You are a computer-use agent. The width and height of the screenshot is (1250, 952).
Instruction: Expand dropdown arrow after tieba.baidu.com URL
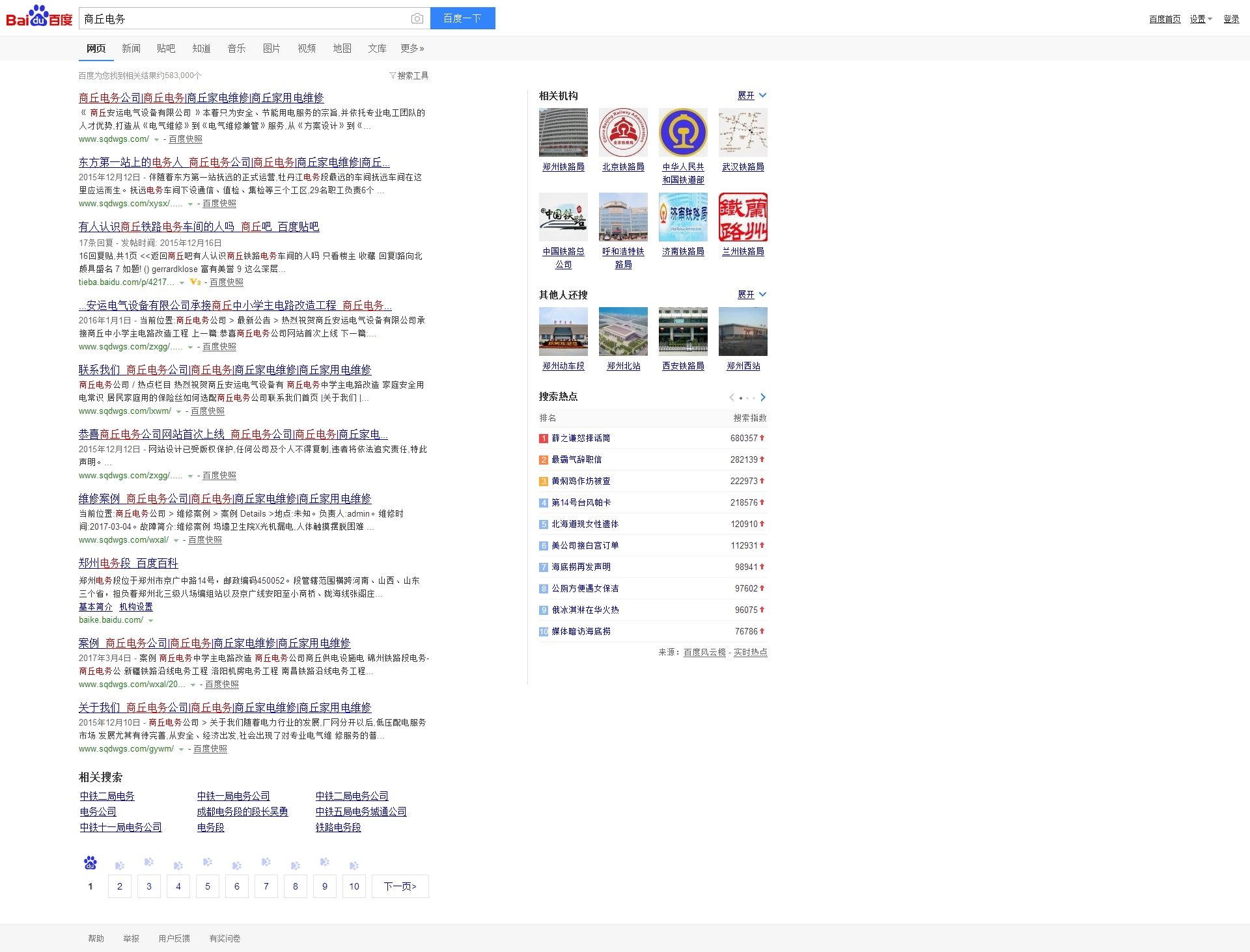[182, 283]
